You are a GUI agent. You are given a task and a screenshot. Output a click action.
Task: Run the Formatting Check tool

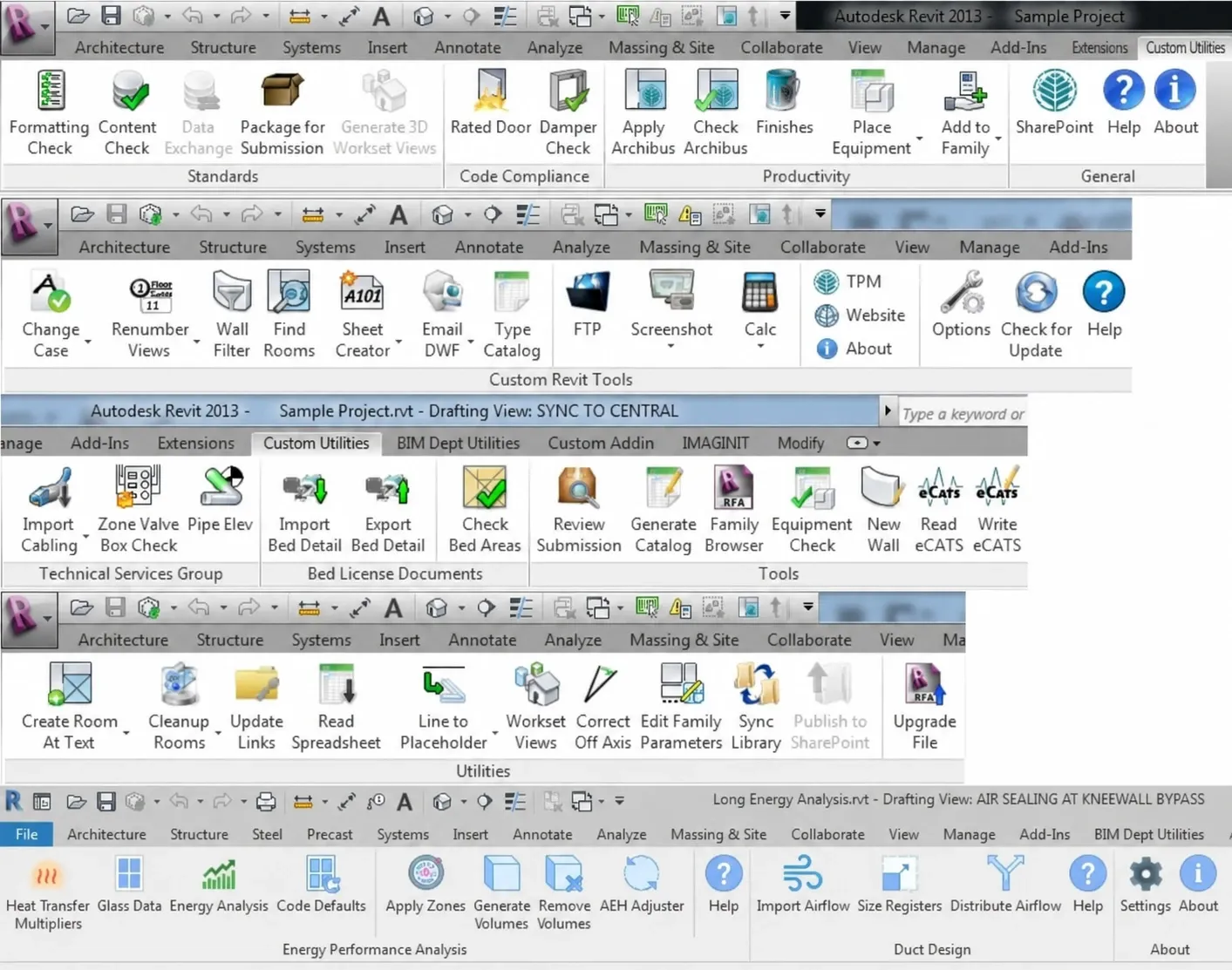click(50, 113)
